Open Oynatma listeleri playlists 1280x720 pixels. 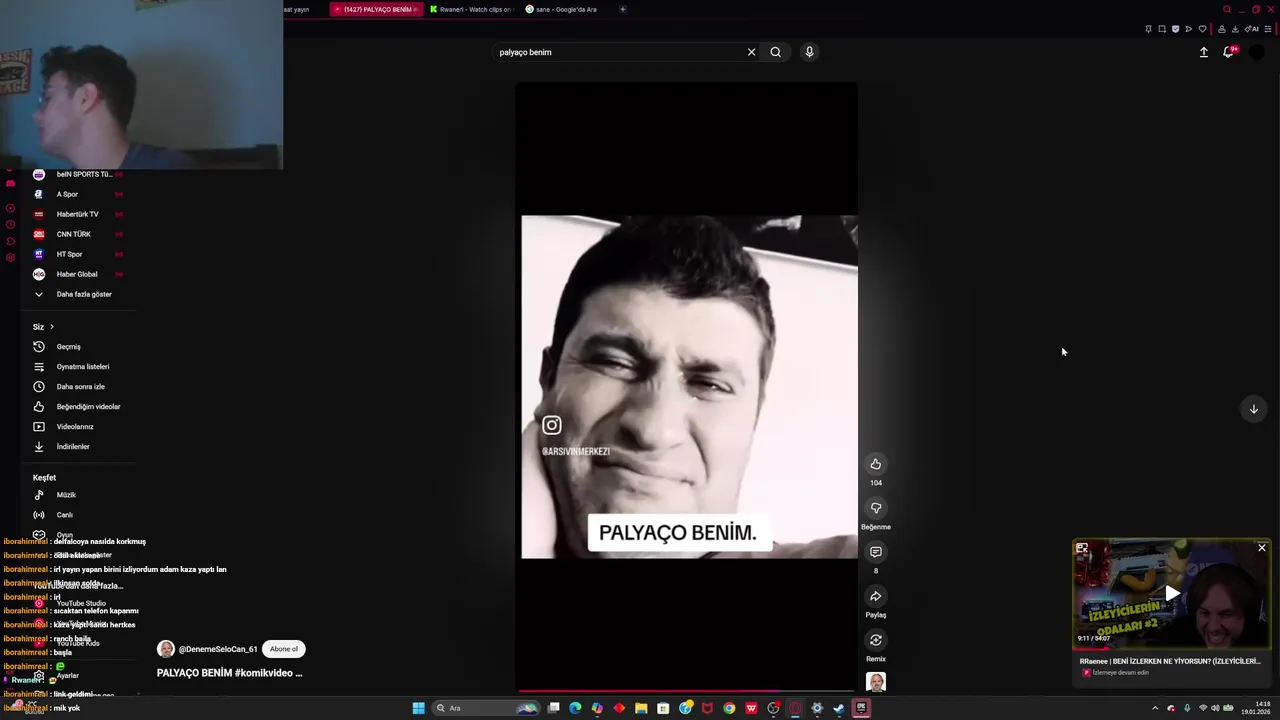78,367
